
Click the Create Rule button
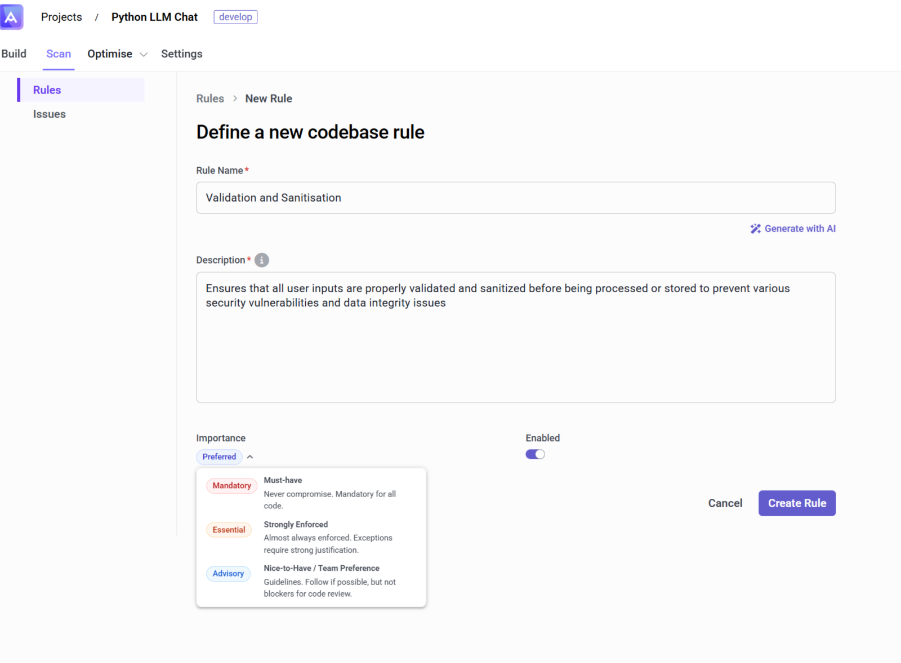pyautogui.click(x=796, y=503)
